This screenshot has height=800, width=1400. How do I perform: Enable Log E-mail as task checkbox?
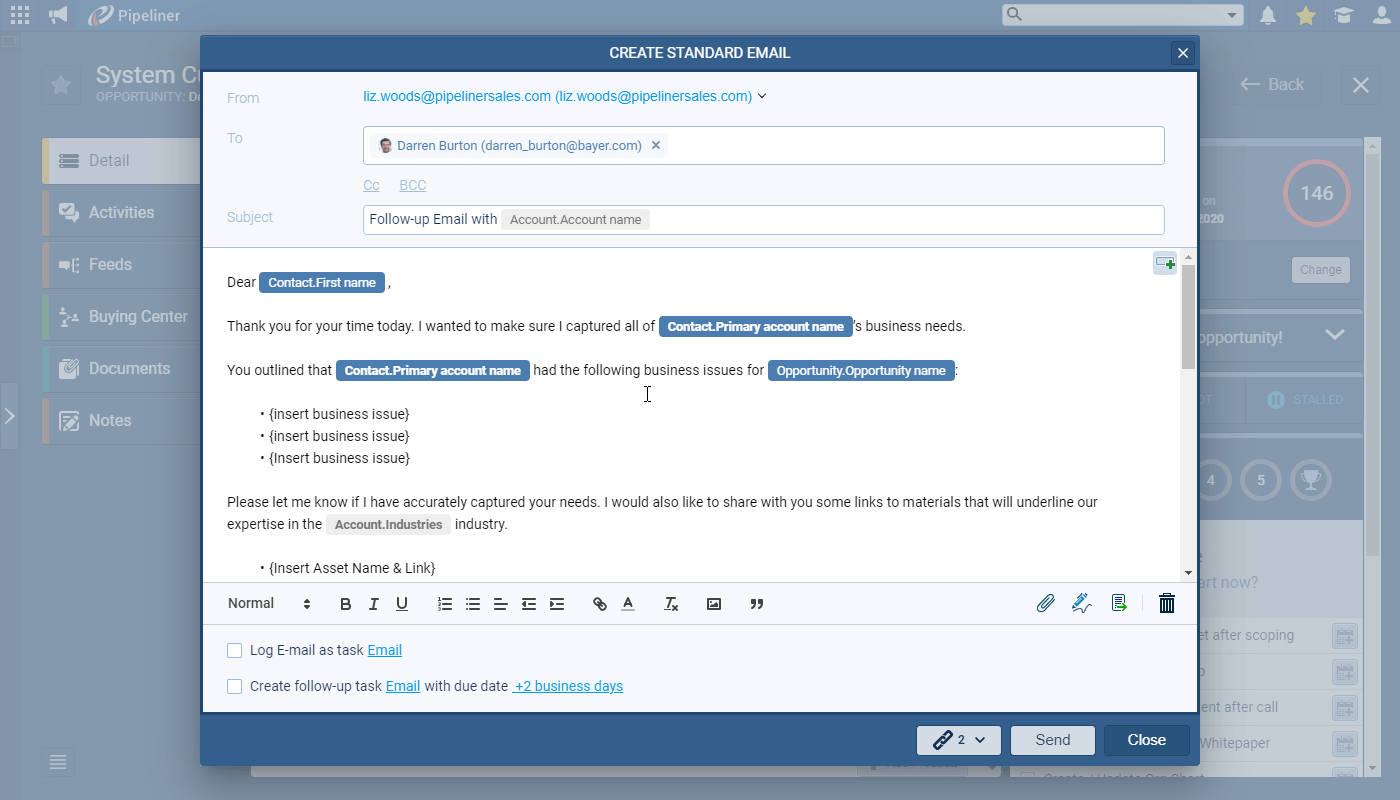(235, 651)
